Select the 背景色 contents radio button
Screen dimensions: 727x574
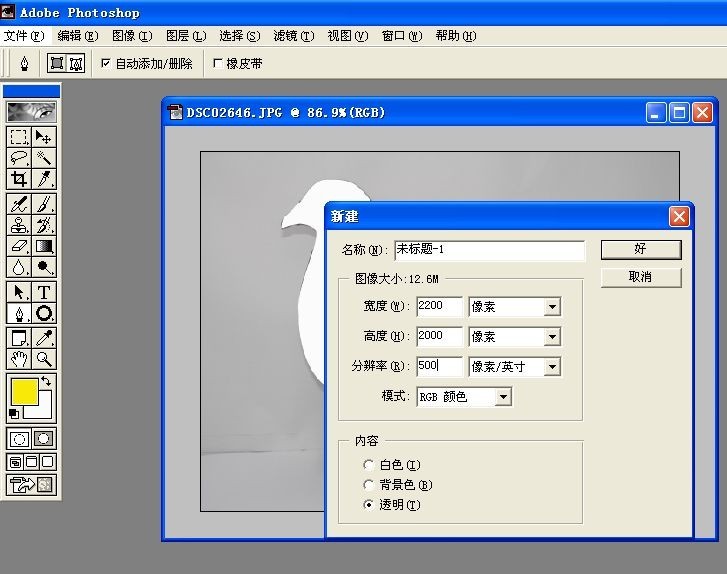pyautogui.click(x=369, y=485)
